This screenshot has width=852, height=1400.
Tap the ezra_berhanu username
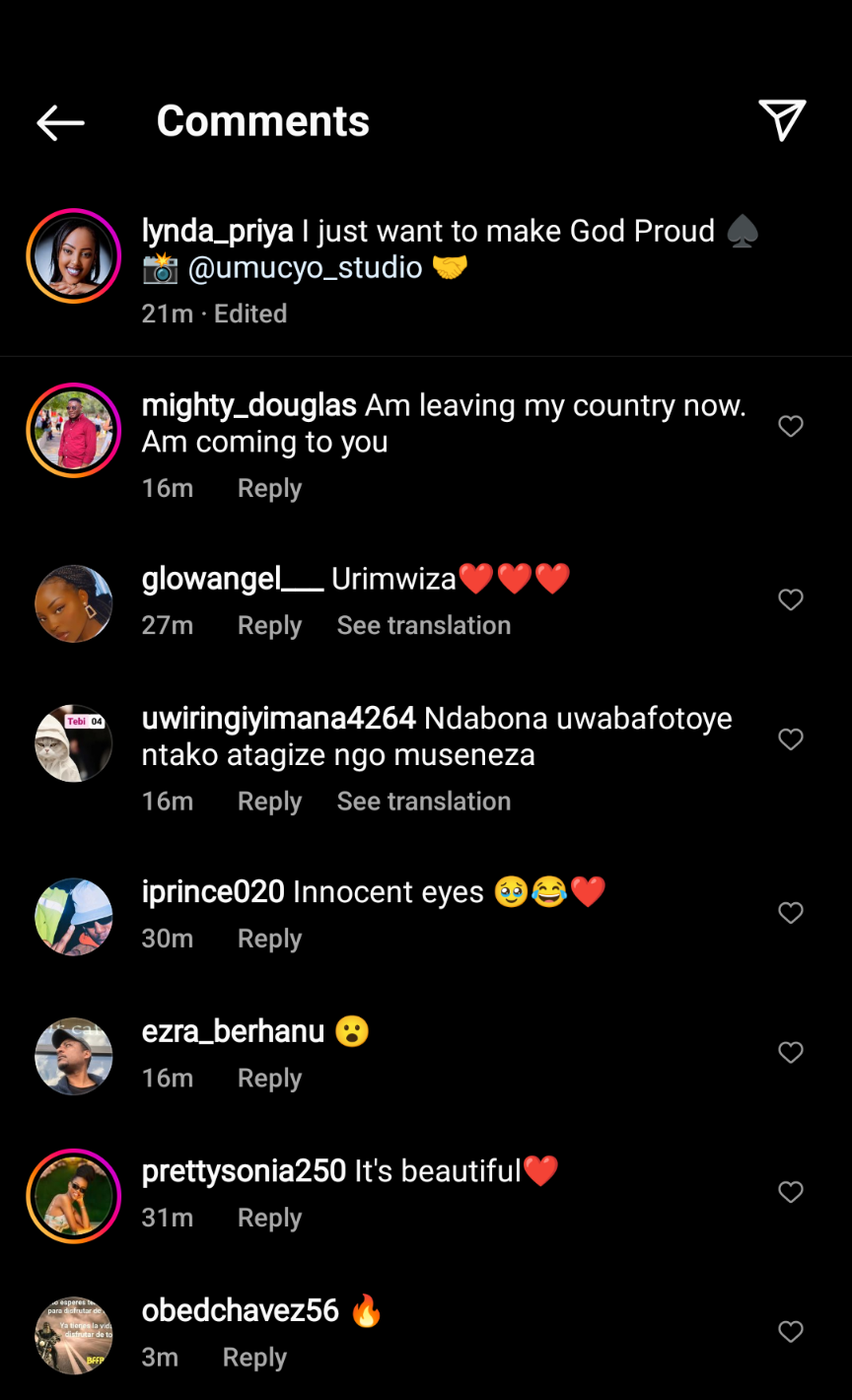pyautogui.click(x=233, y=1032)
